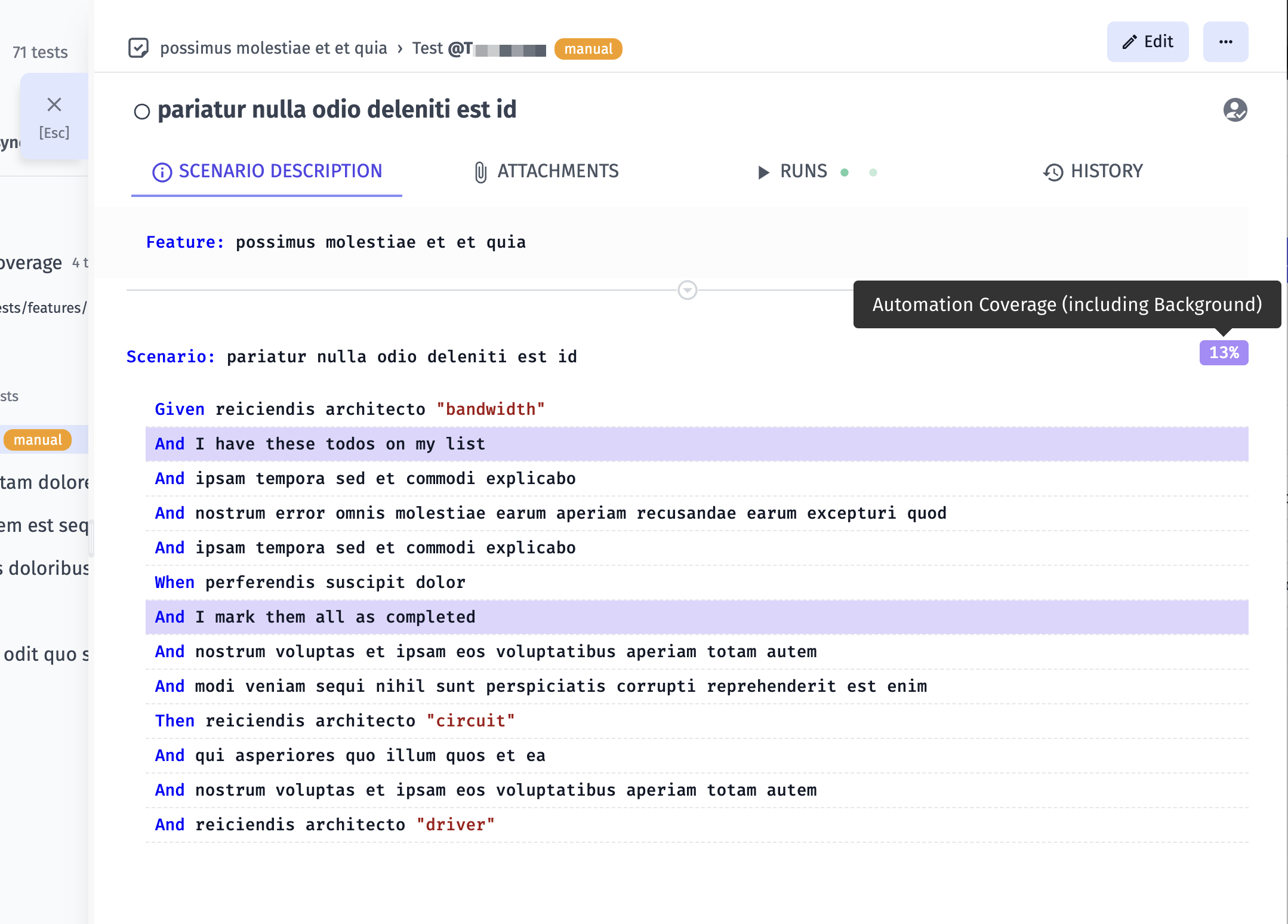Click the Feature: line in the description
Viewport: 1288px width, 924px height.
[336, 242]
